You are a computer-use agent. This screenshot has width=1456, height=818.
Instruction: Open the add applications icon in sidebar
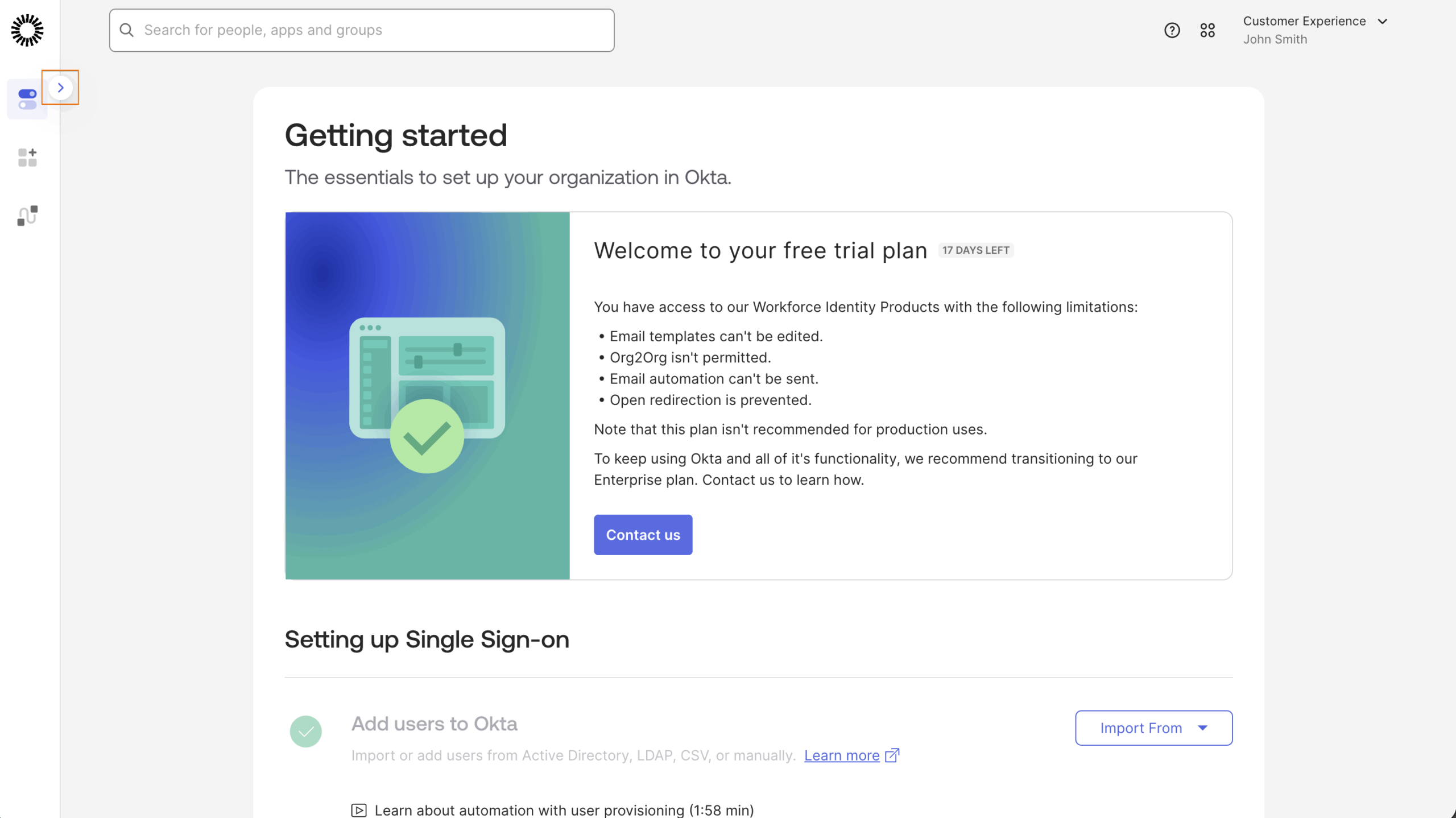tap(26, 158)
